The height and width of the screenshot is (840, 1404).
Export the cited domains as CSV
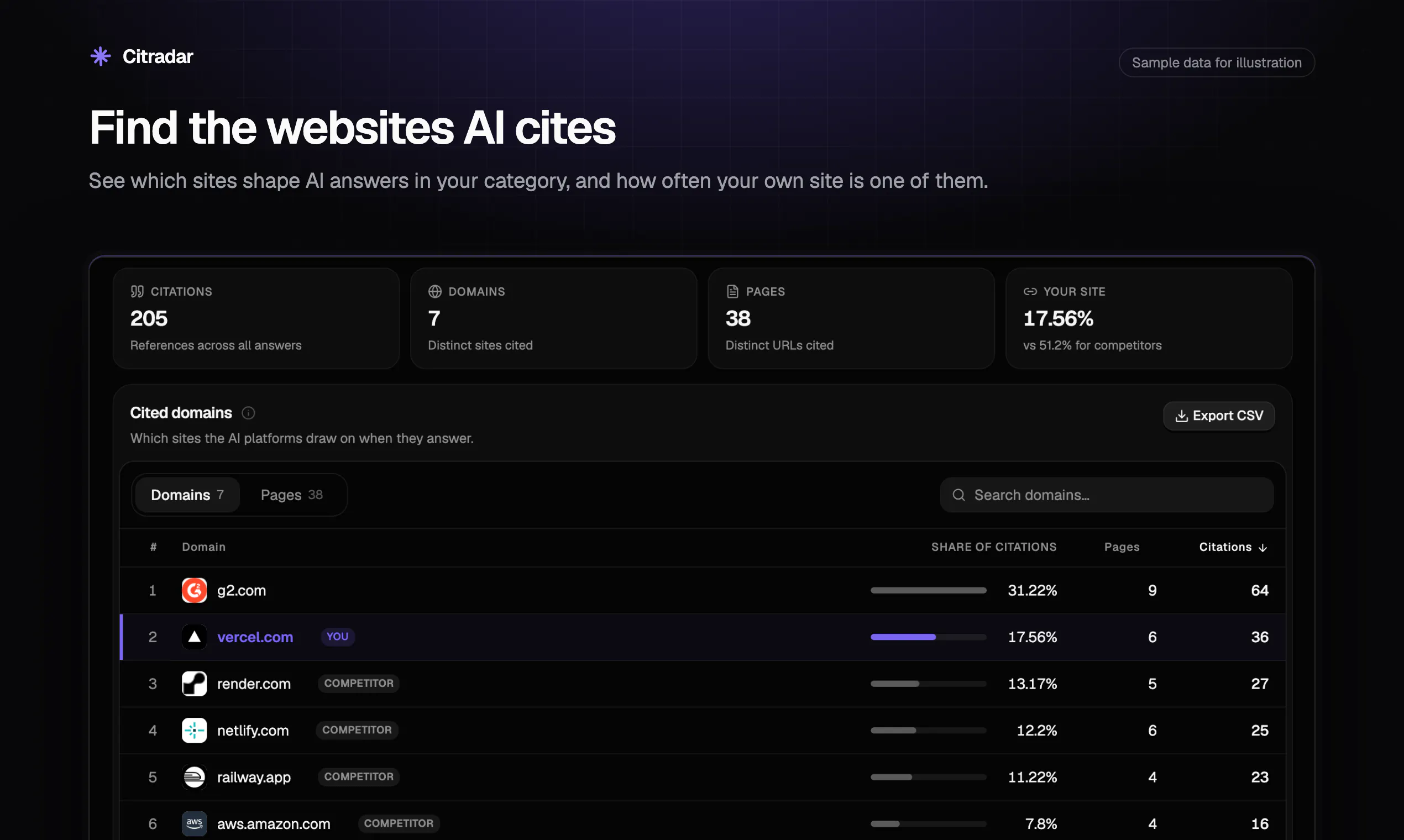click(x=1219, y=416)
